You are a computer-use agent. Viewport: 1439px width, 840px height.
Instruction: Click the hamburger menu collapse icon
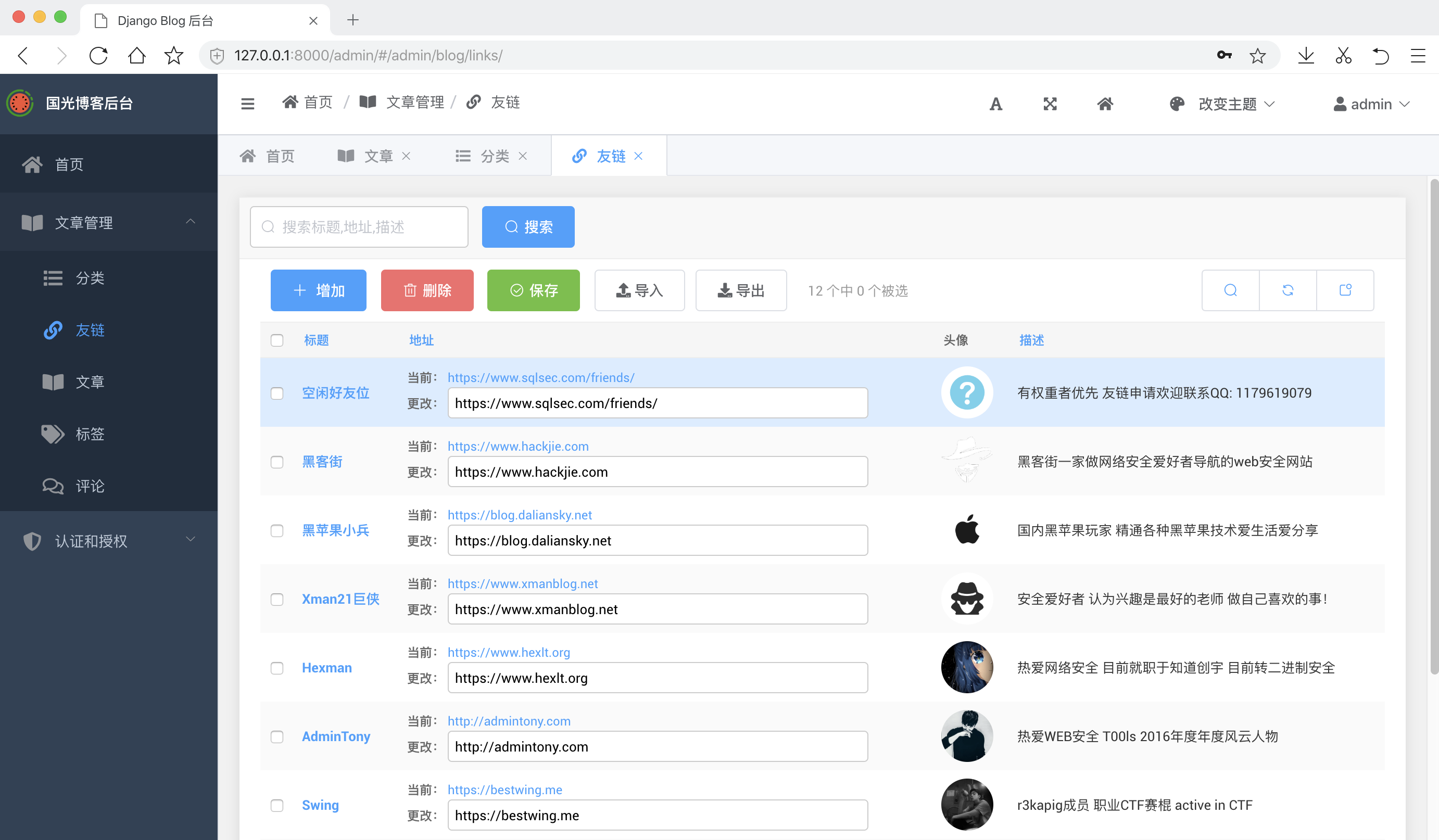247,104
